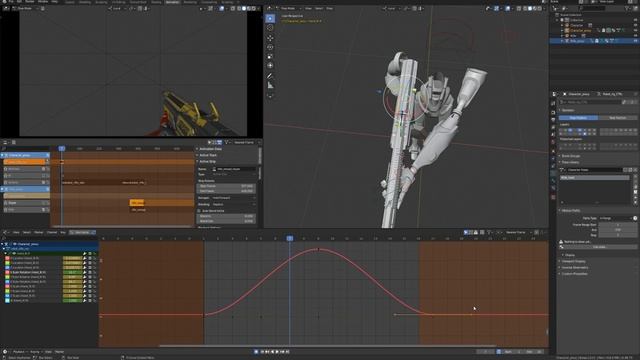Collapse the Motion Paths panel
The image size is (640, 360).
tap(571, 211)
